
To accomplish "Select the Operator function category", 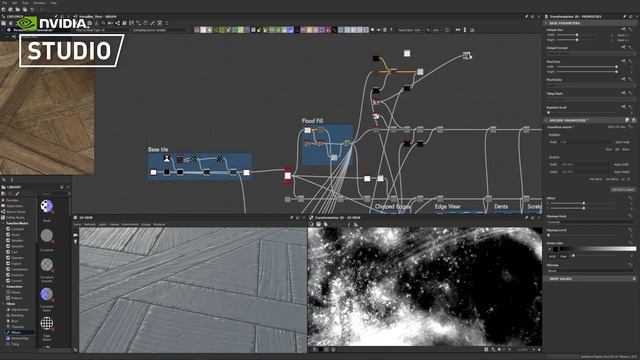I will 17,258.
